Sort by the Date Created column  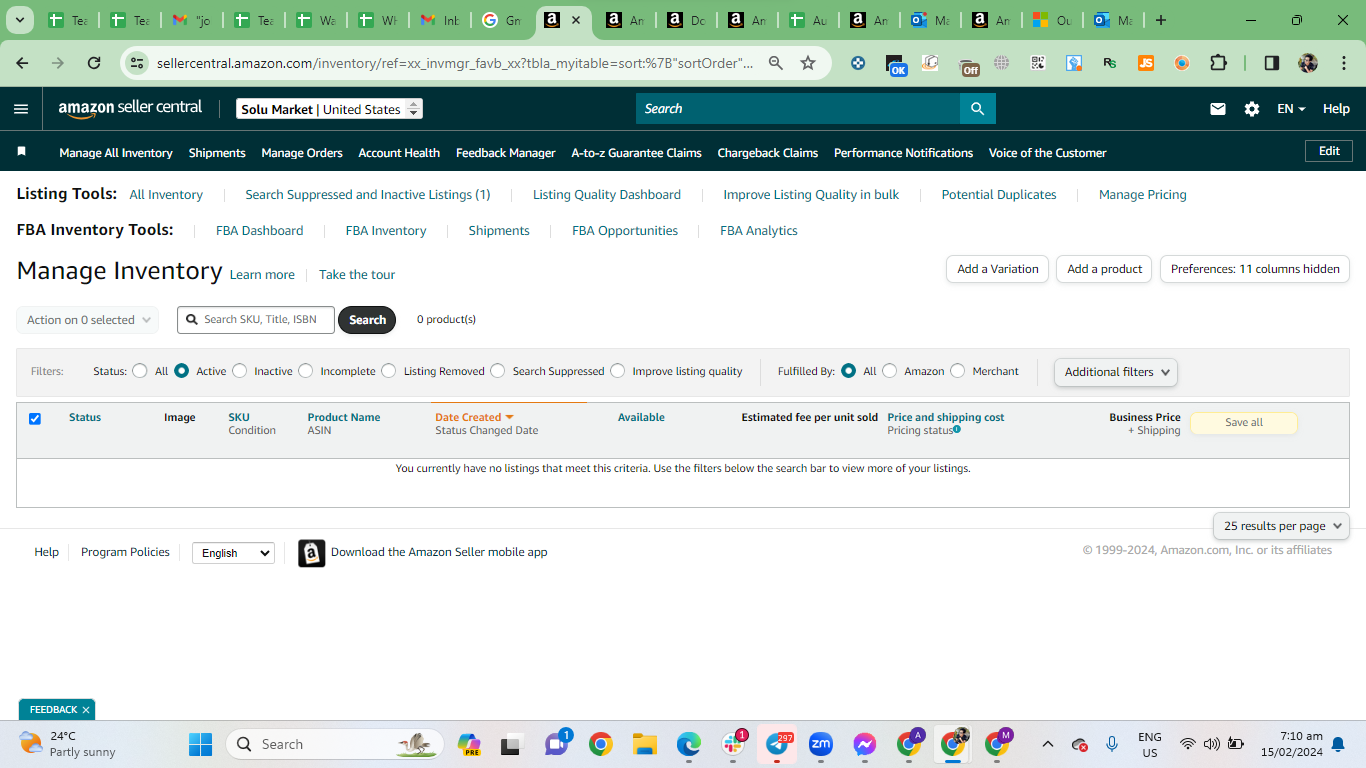tap(474, 417)
